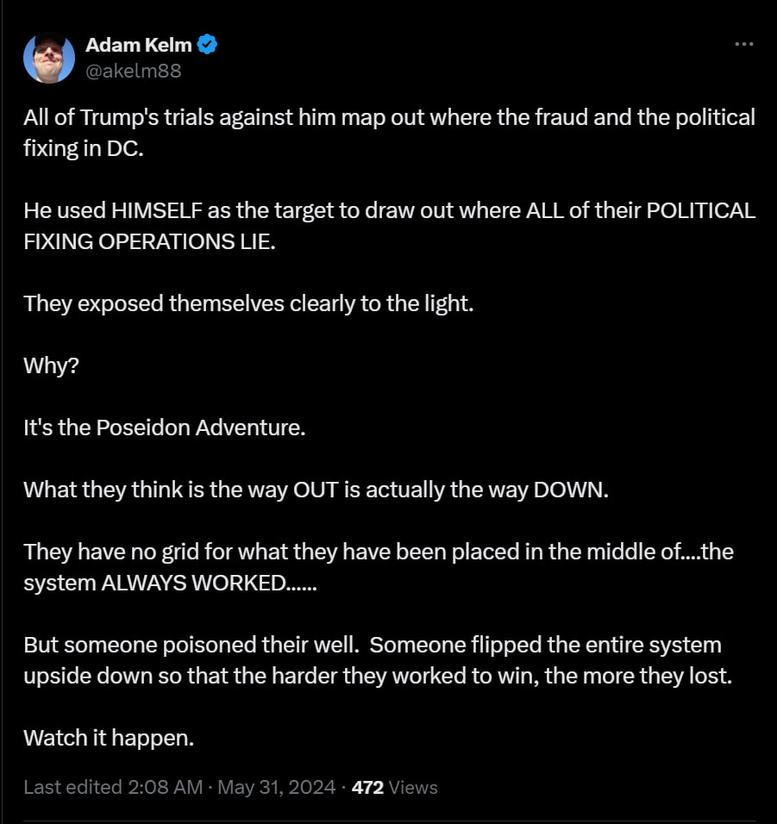Click the 2:08 AM timestamp

167,787
